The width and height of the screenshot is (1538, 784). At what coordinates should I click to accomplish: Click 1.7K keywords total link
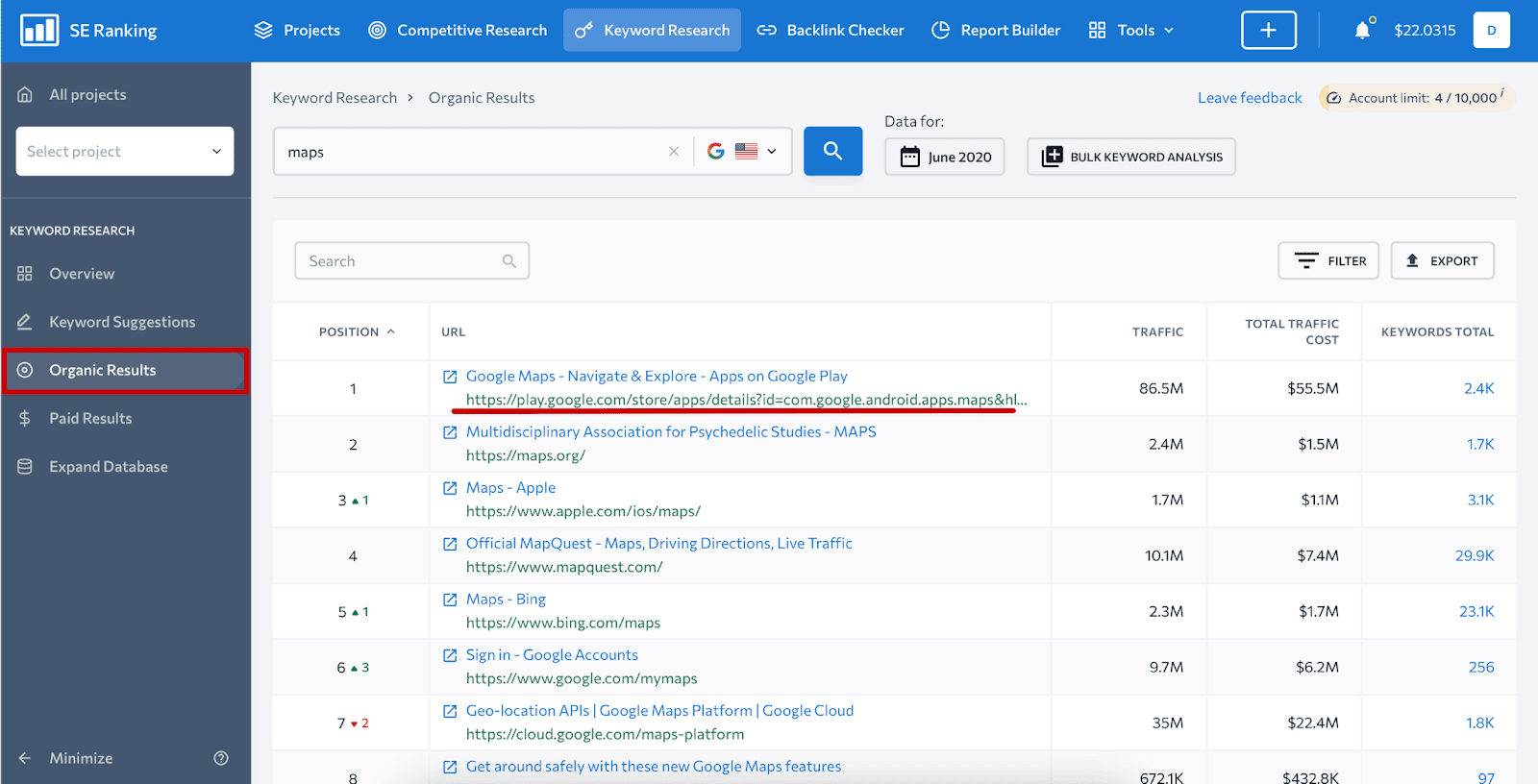coord(1480,444)
